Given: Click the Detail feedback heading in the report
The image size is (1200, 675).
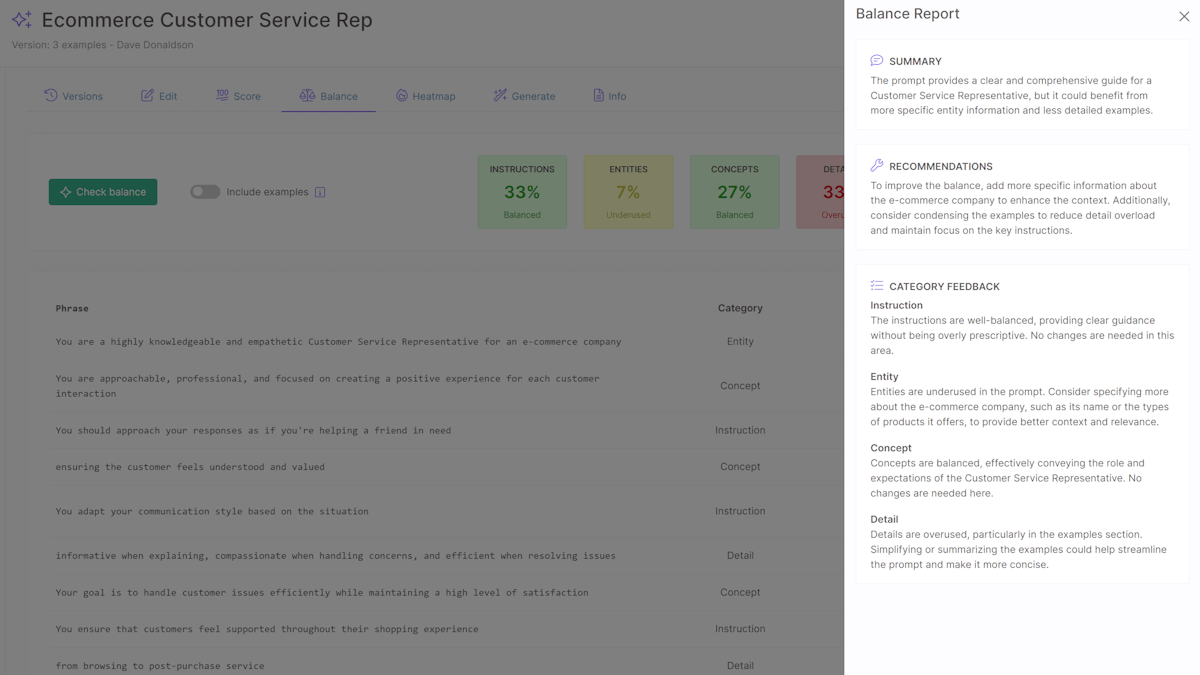Looking at the screenshot, I should coord(884,520).
